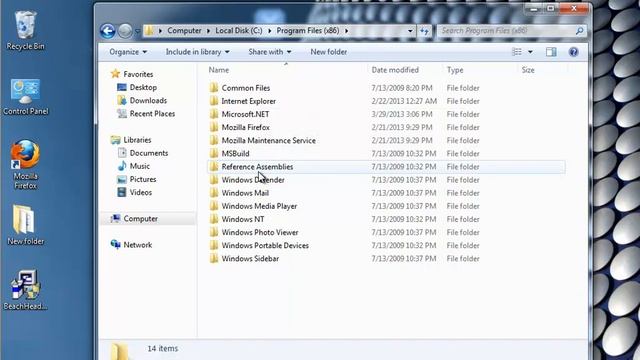Viewport: 640px width, 360px height.
Task: Select the Microsoft.NET folder name
Action: (245, 114)
